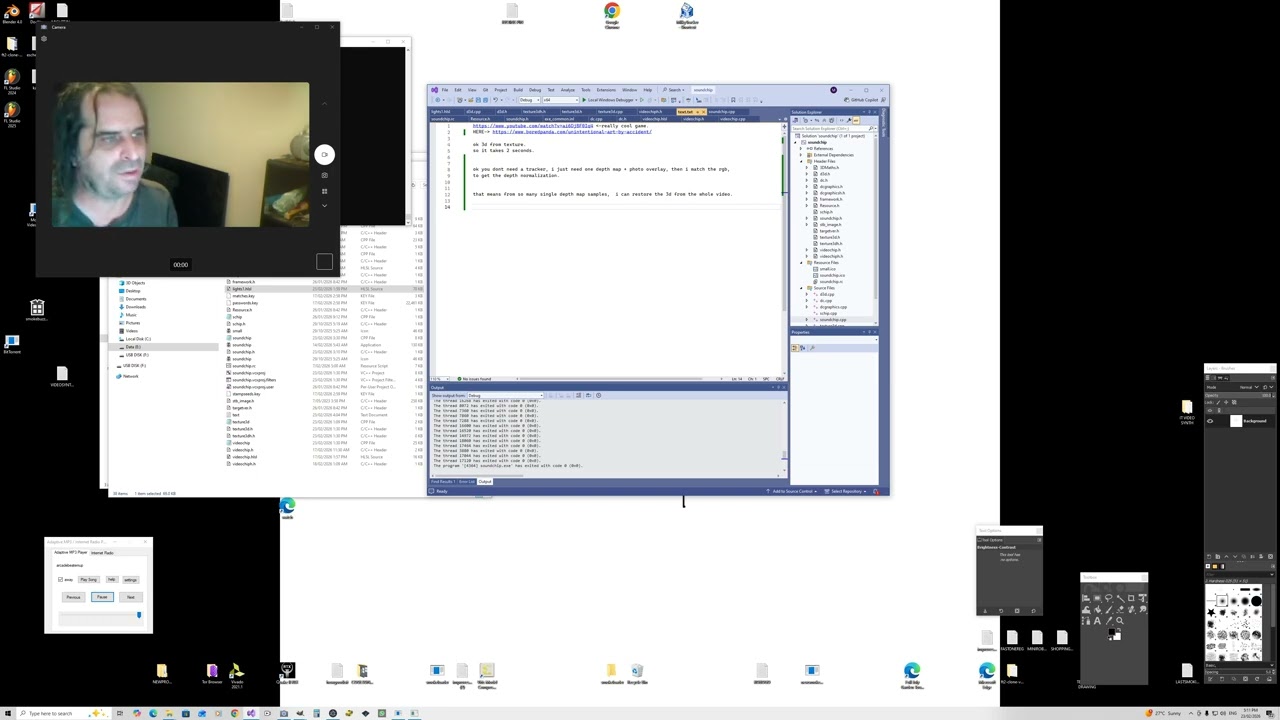The width and height of the screenshot is (1280, 720).
Task: Select the Eraser tool in GIMP Toolbox
Action: [1120, 610]
